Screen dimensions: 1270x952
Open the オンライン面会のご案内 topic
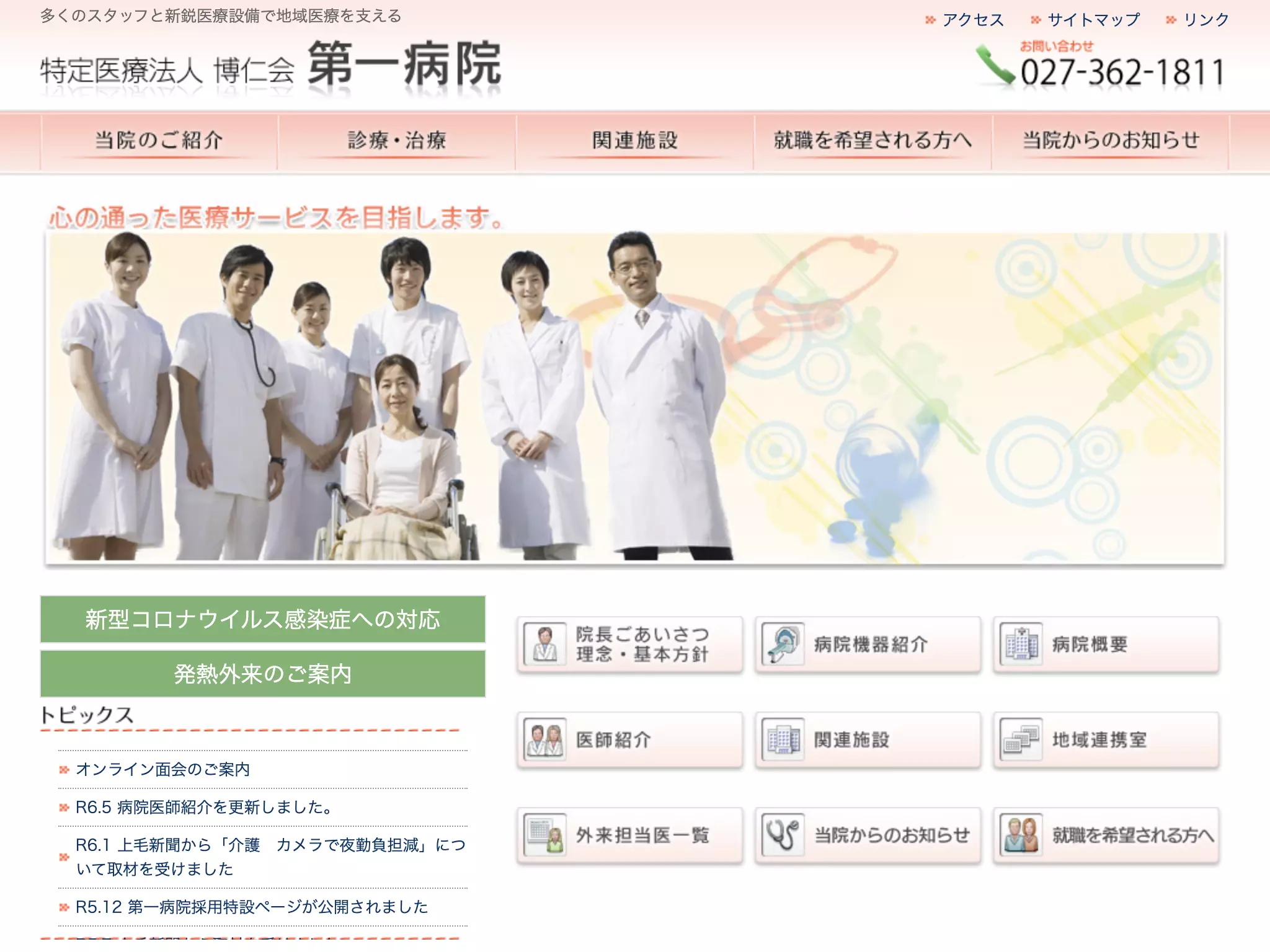(x=162, y=770)
